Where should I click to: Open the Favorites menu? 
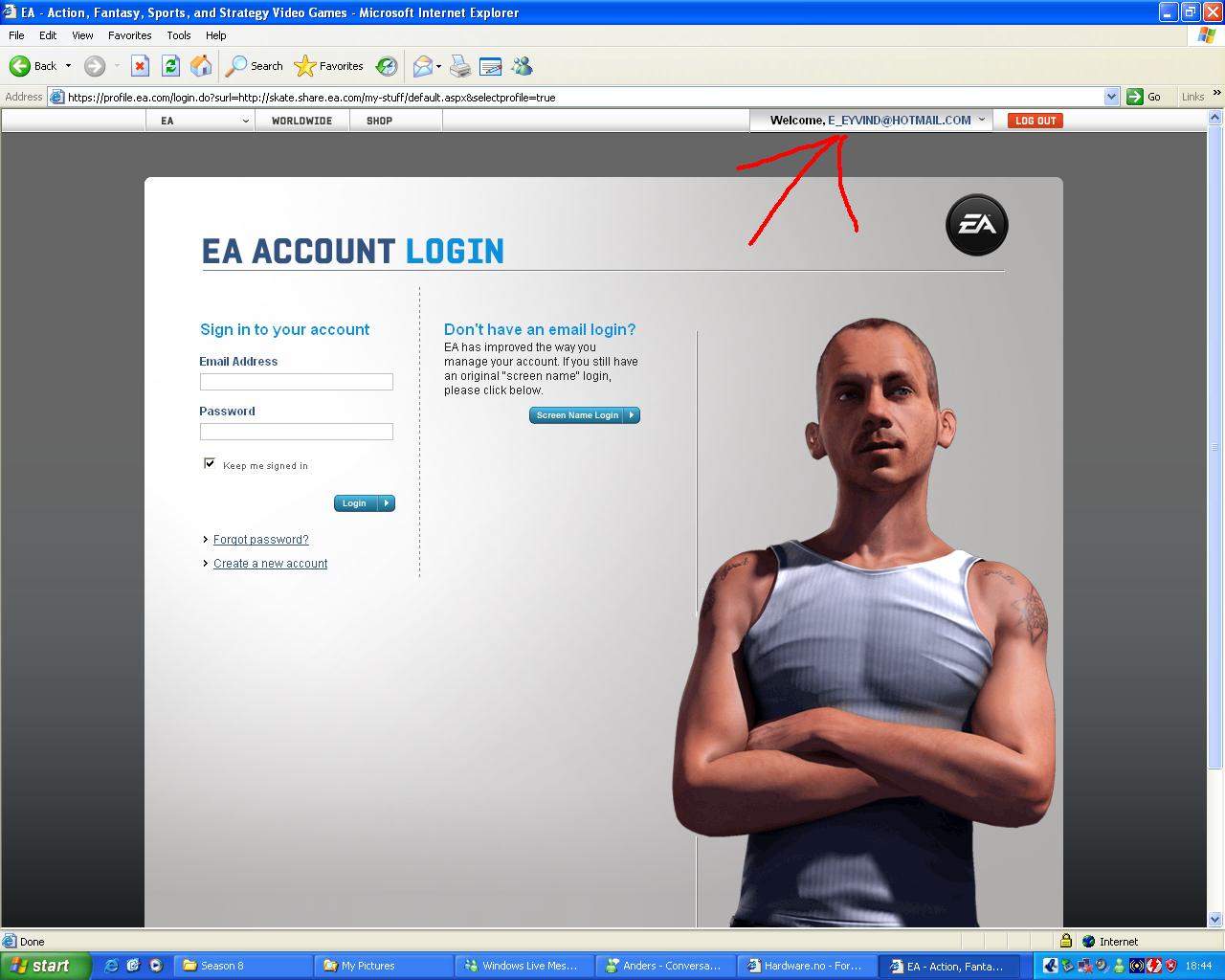(x=129, y=35)
